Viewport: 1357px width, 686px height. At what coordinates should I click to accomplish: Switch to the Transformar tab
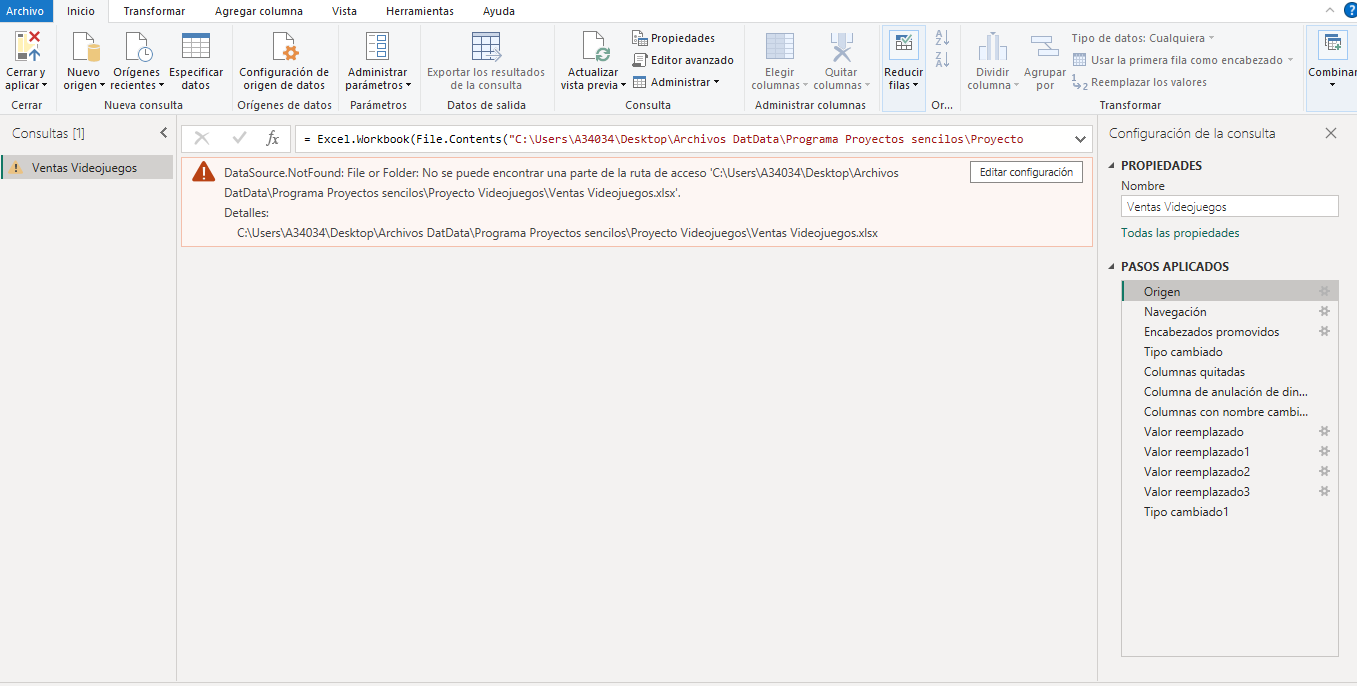click(x=154, y=11)
